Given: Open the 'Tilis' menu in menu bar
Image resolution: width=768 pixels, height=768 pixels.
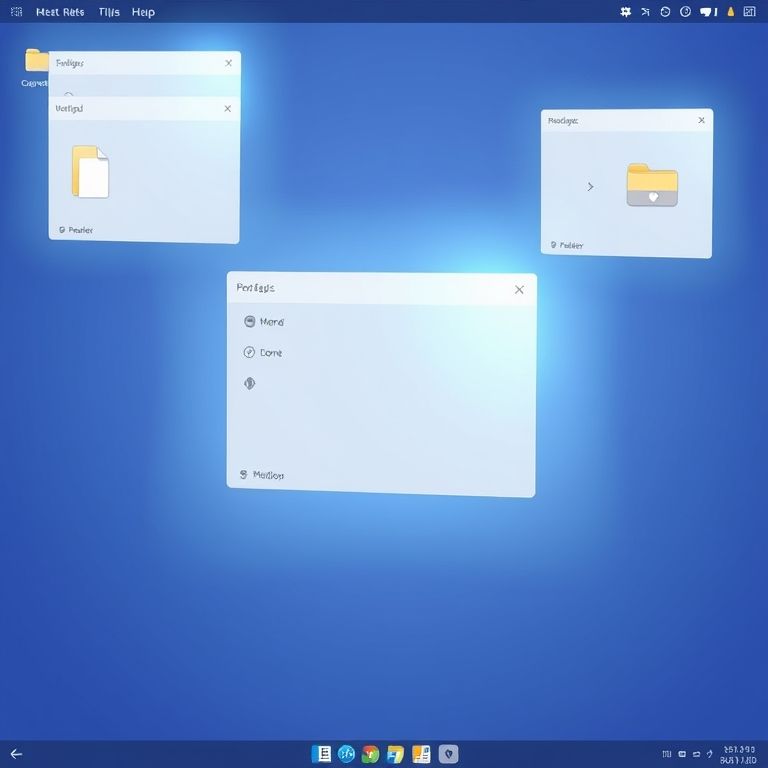Looking at the screenshot, I should pyautogui.click(x=109, y=12).
